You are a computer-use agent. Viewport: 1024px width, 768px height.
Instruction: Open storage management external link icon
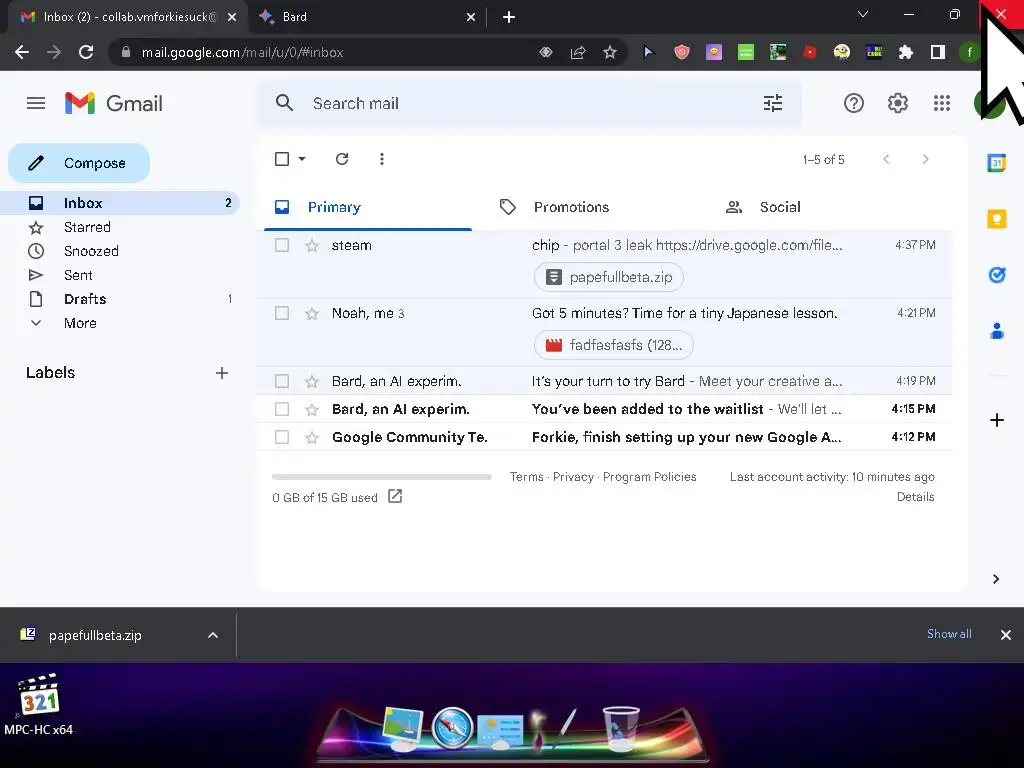point(395,496)
